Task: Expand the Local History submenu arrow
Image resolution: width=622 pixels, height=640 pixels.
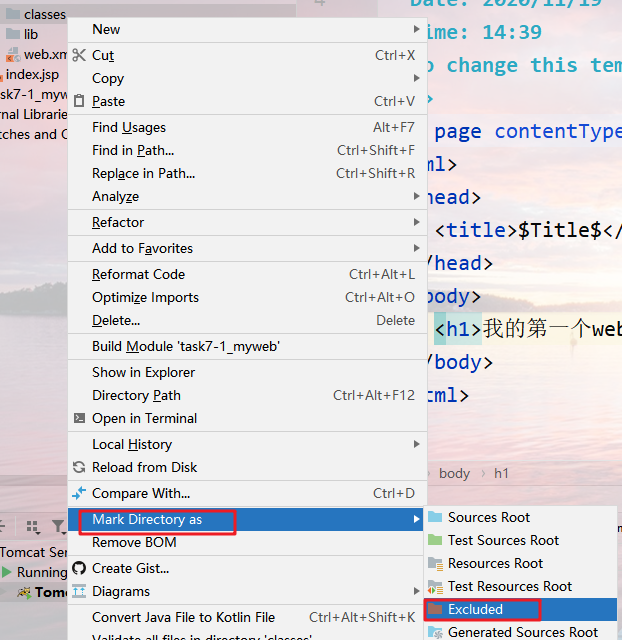Action: [x=416, y=444]
